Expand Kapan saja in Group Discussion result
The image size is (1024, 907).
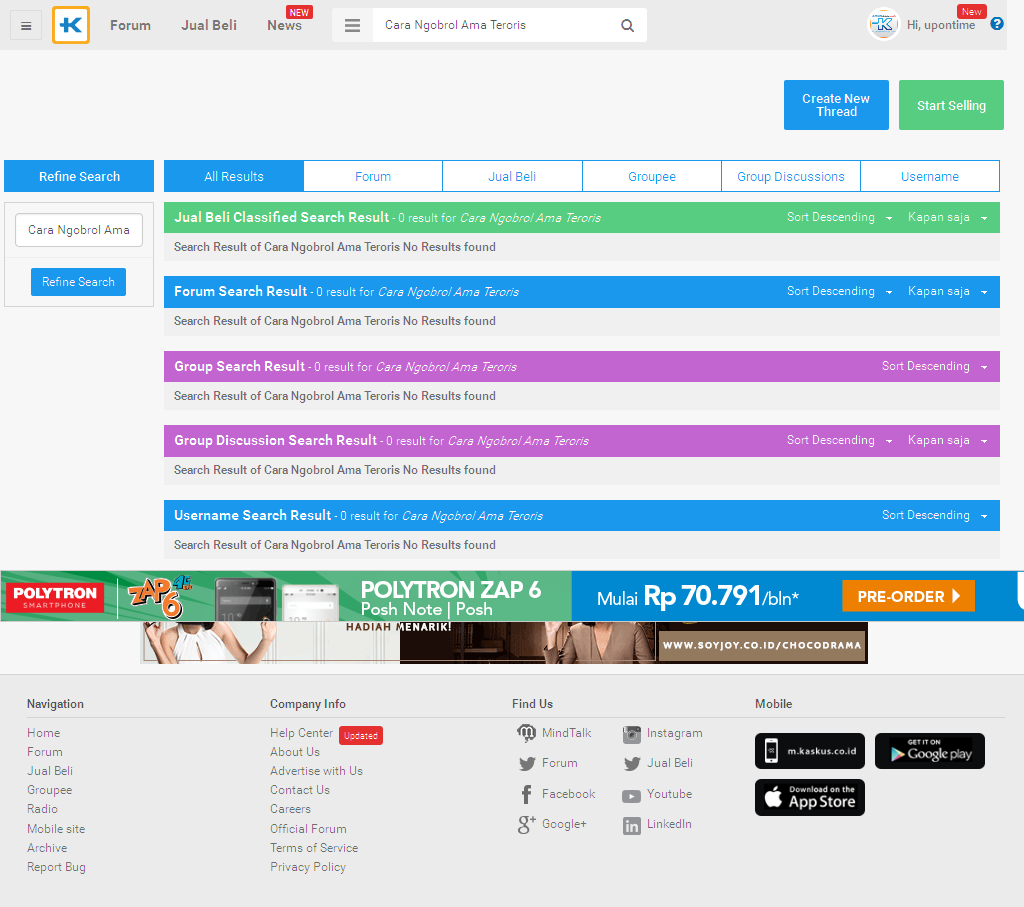coord(947,440)
